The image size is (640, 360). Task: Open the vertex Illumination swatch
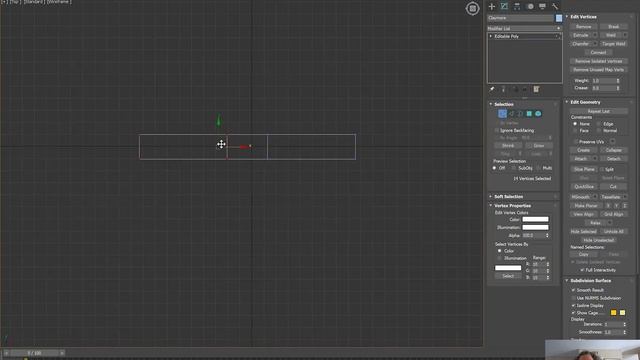[536, 228]
